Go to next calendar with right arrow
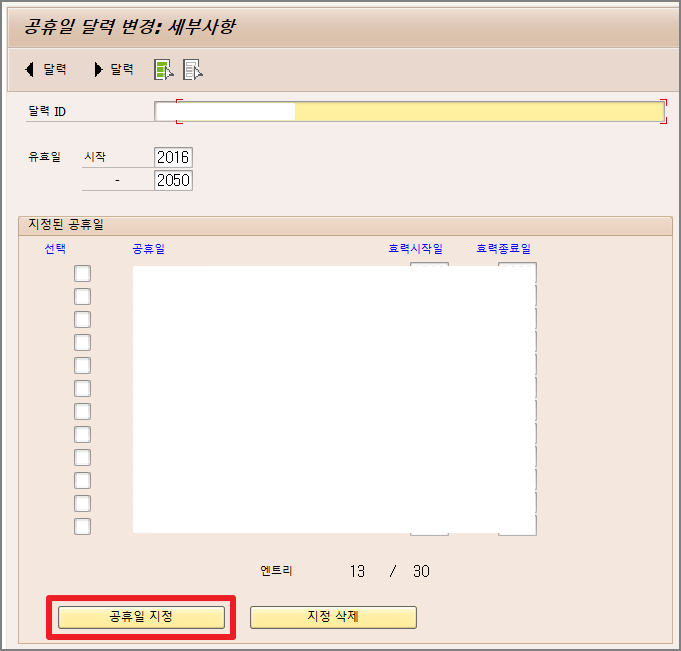 [x=114, y=69]
